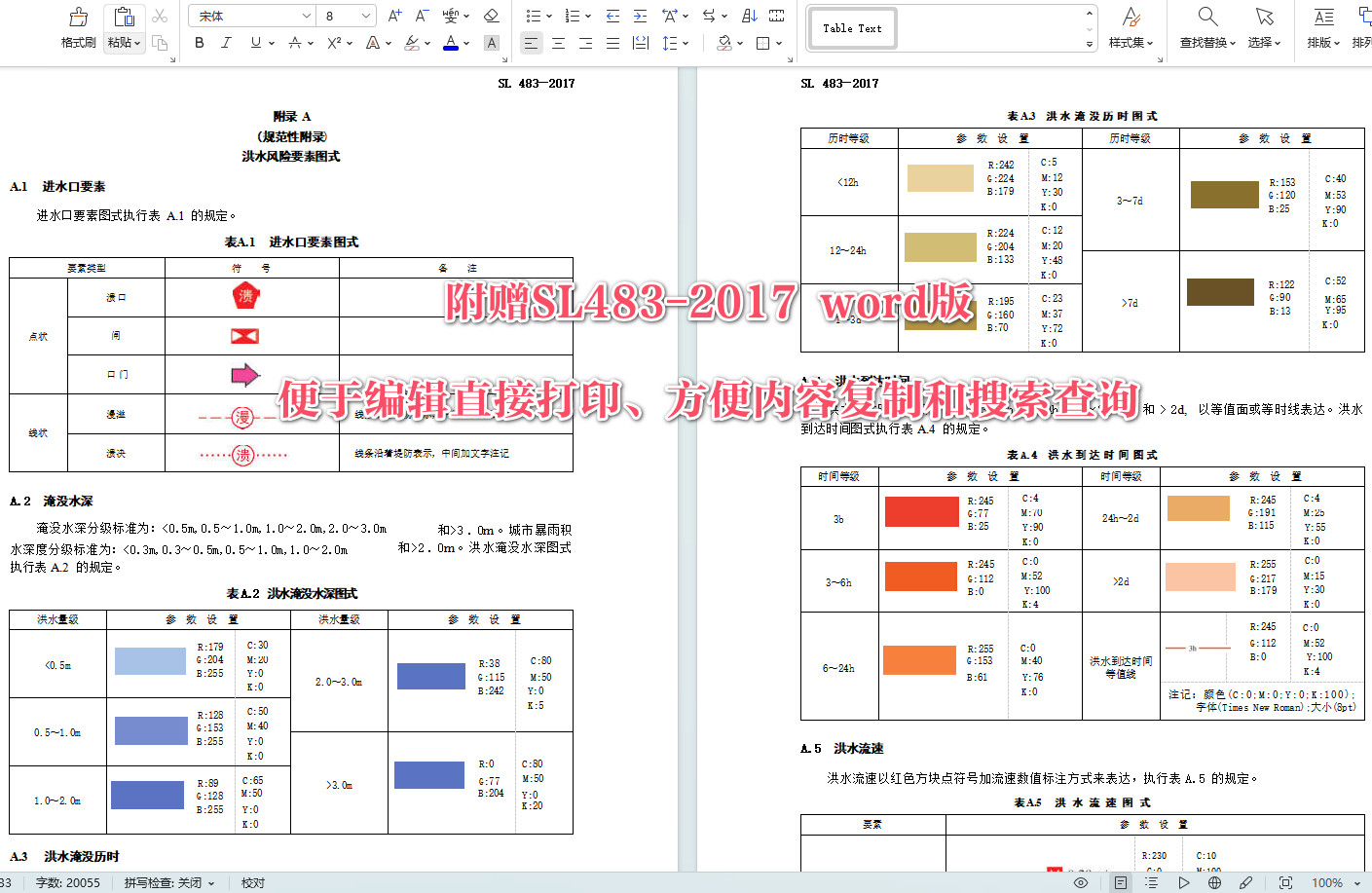Open the font name dropdown
Image resolution: width=1372 pixels, height=893 pixels.
[x=307, y=16]
